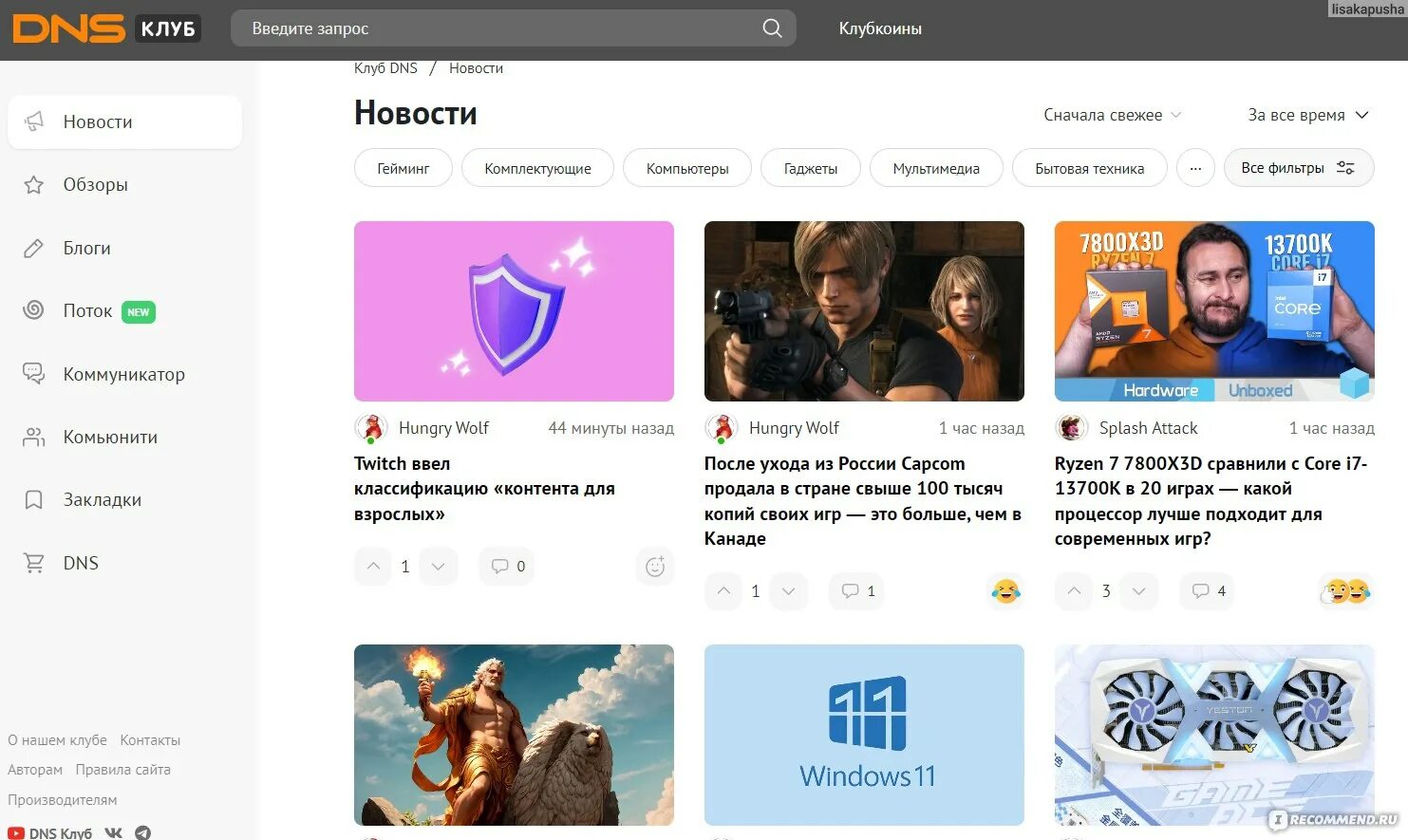1408x840 pixels.
Task: Downvote the Ryzen 7 7800X3D article
Action: tap(1138, 591)
